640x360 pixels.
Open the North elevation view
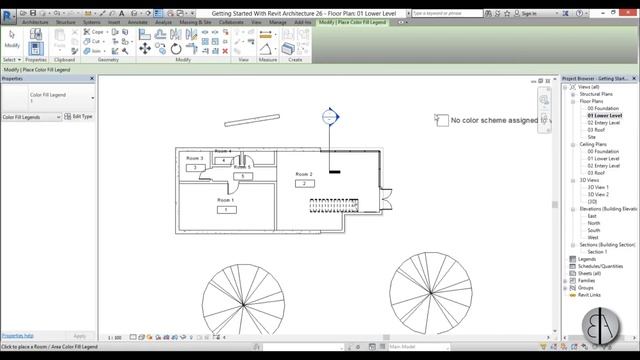(593, 223)
